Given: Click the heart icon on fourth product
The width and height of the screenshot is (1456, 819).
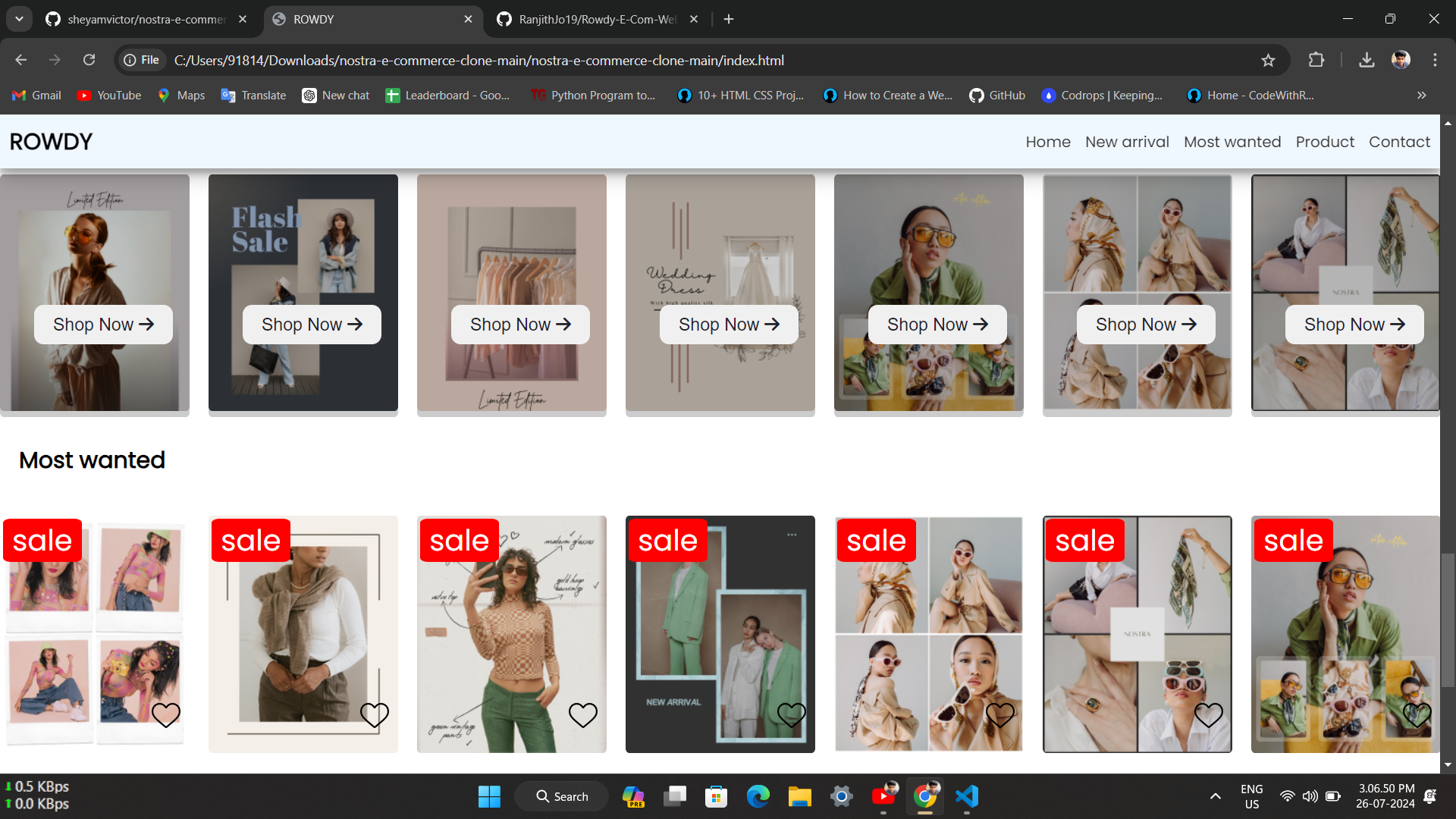Looking at the screenshot, I should click(791, 715).
